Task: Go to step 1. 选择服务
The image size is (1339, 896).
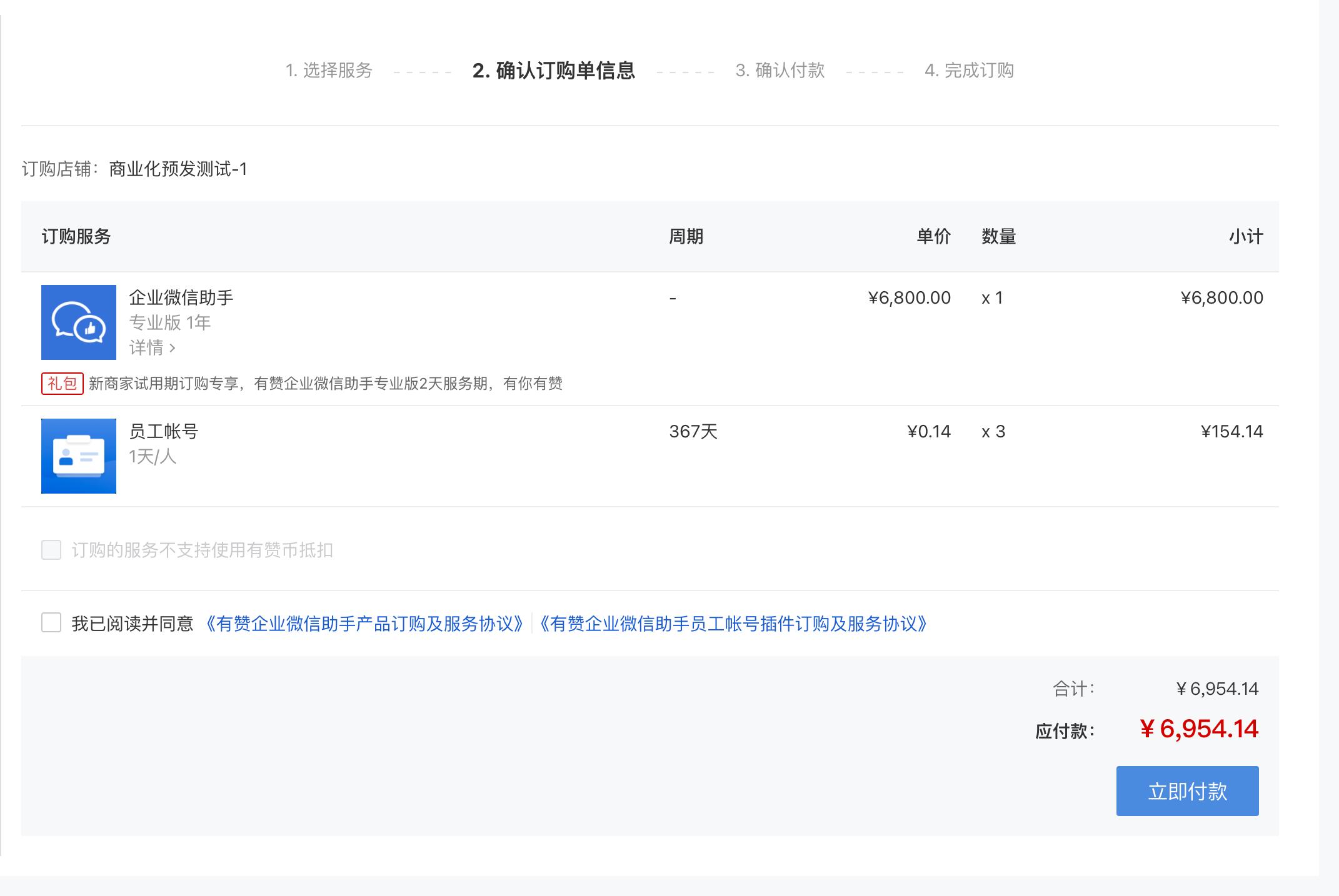Action: click(329, 71)
